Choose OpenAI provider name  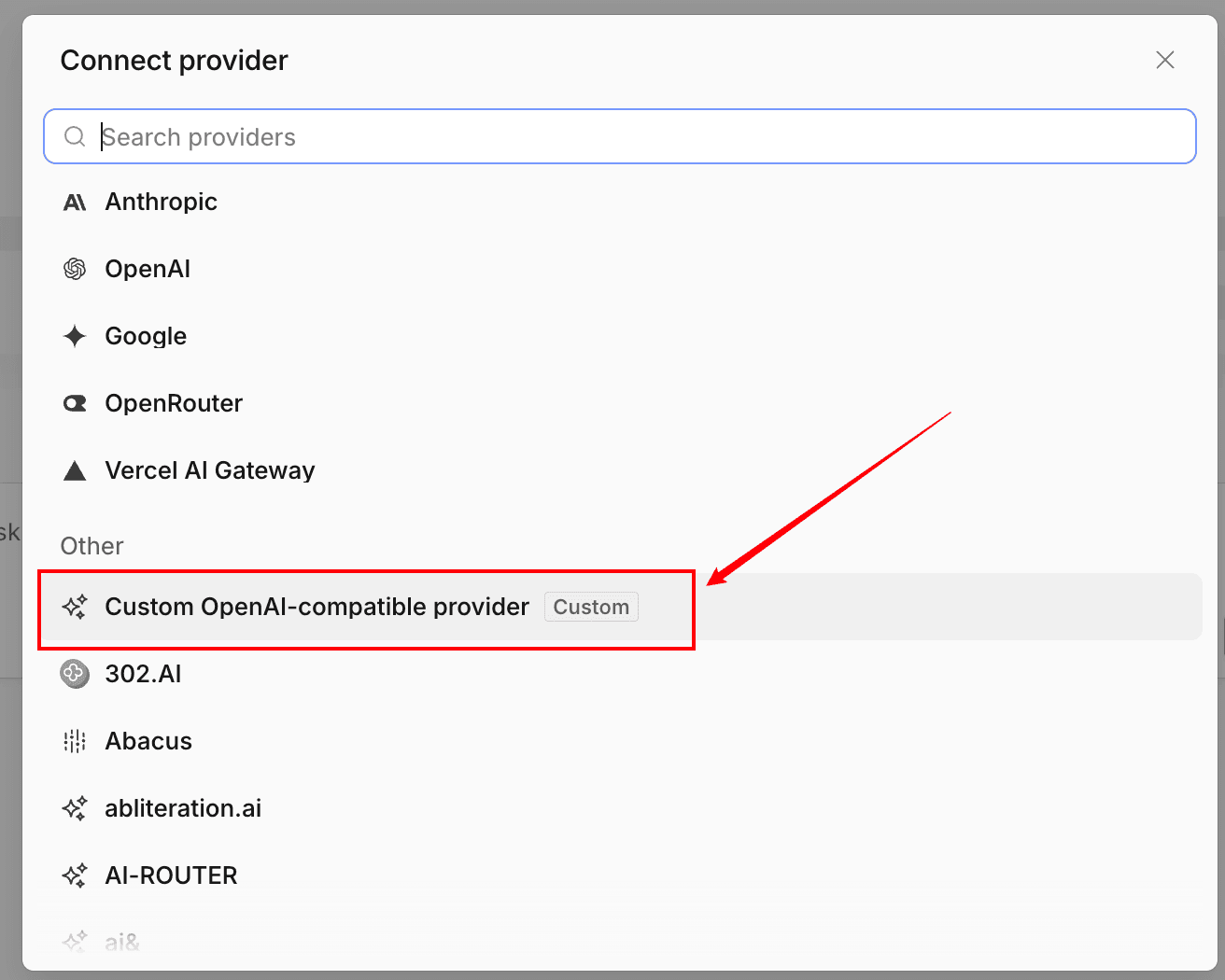point(148,269)
